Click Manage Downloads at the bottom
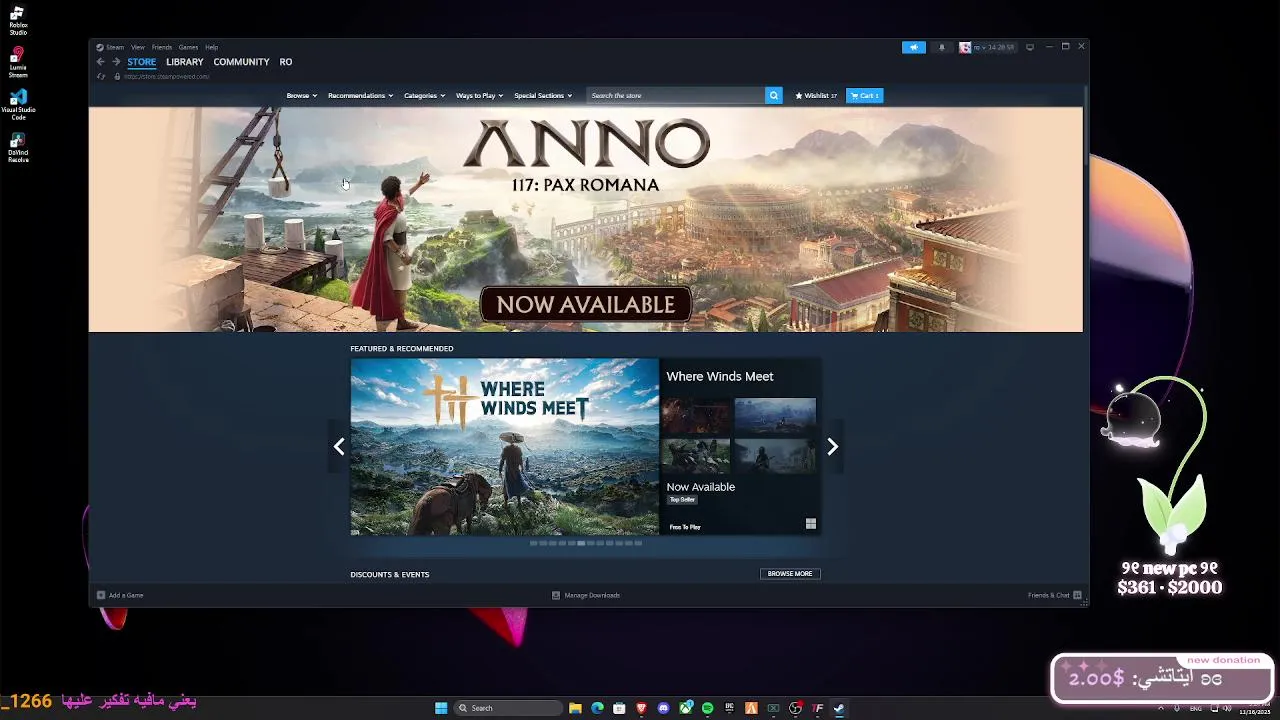Screen dimensions: 1280x720 [586, 595]
